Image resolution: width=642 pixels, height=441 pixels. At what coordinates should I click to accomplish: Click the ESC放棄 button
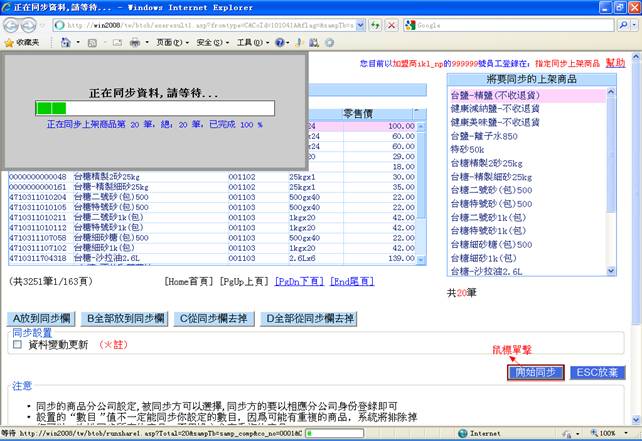click(597, 372)
